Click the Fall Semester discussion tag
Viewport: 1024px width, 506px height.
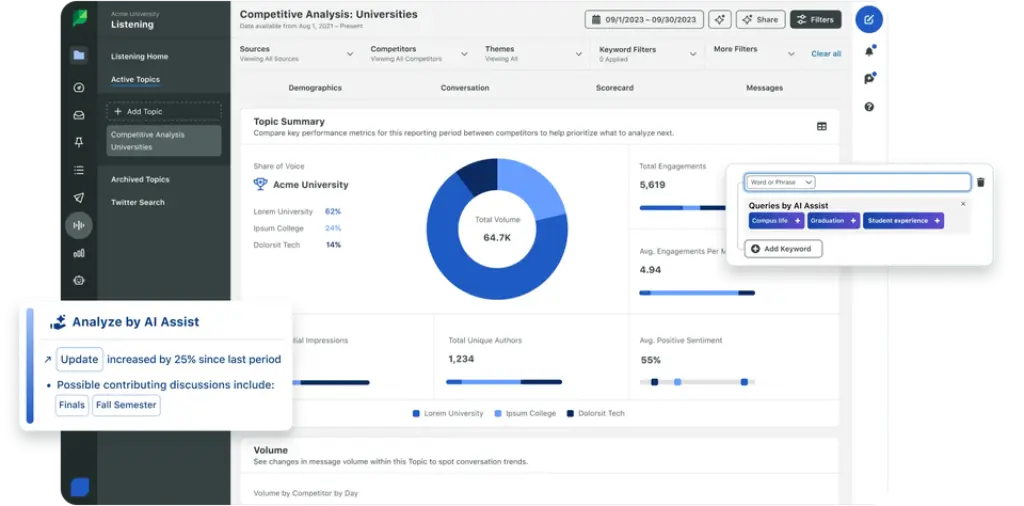(126, 405)
